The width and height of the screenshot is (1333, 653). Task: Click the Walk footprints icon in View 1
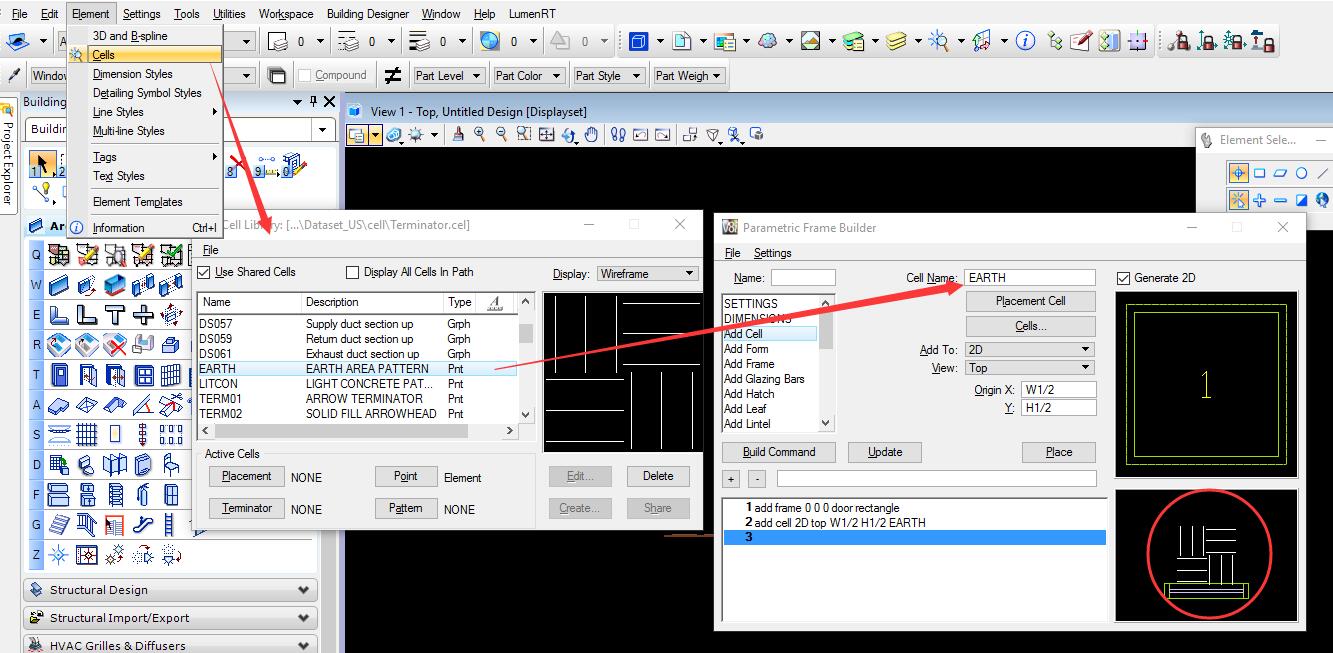point(618,135)
